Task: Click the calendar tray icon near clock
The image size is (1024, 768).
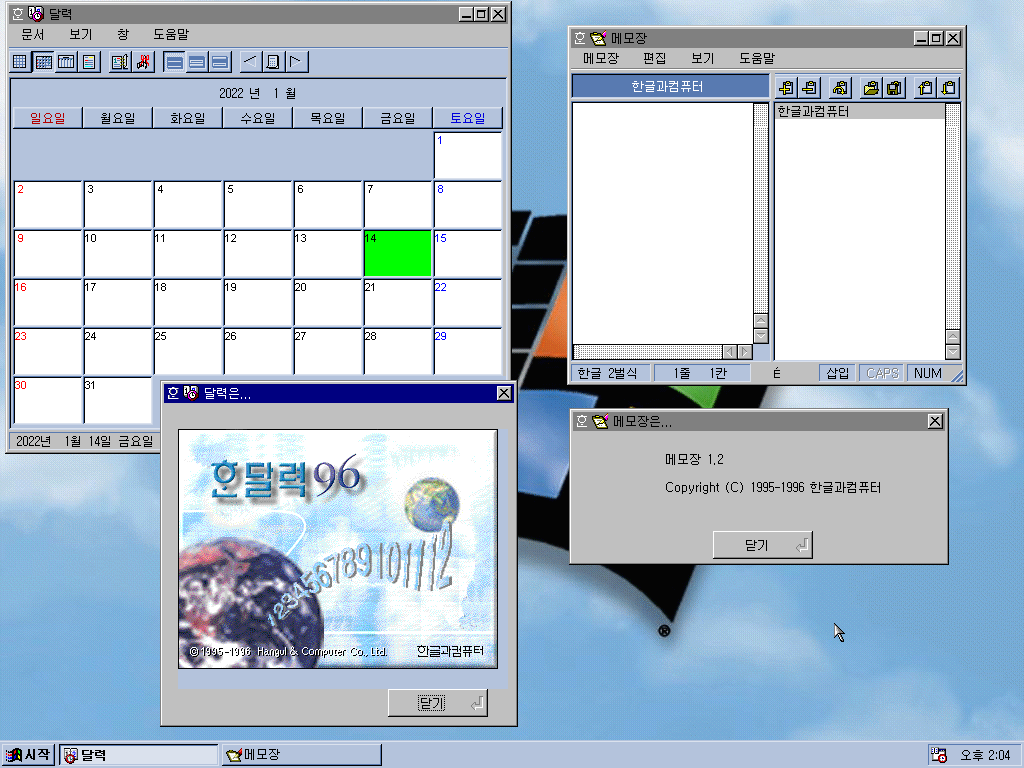Action: pos(939,756)
